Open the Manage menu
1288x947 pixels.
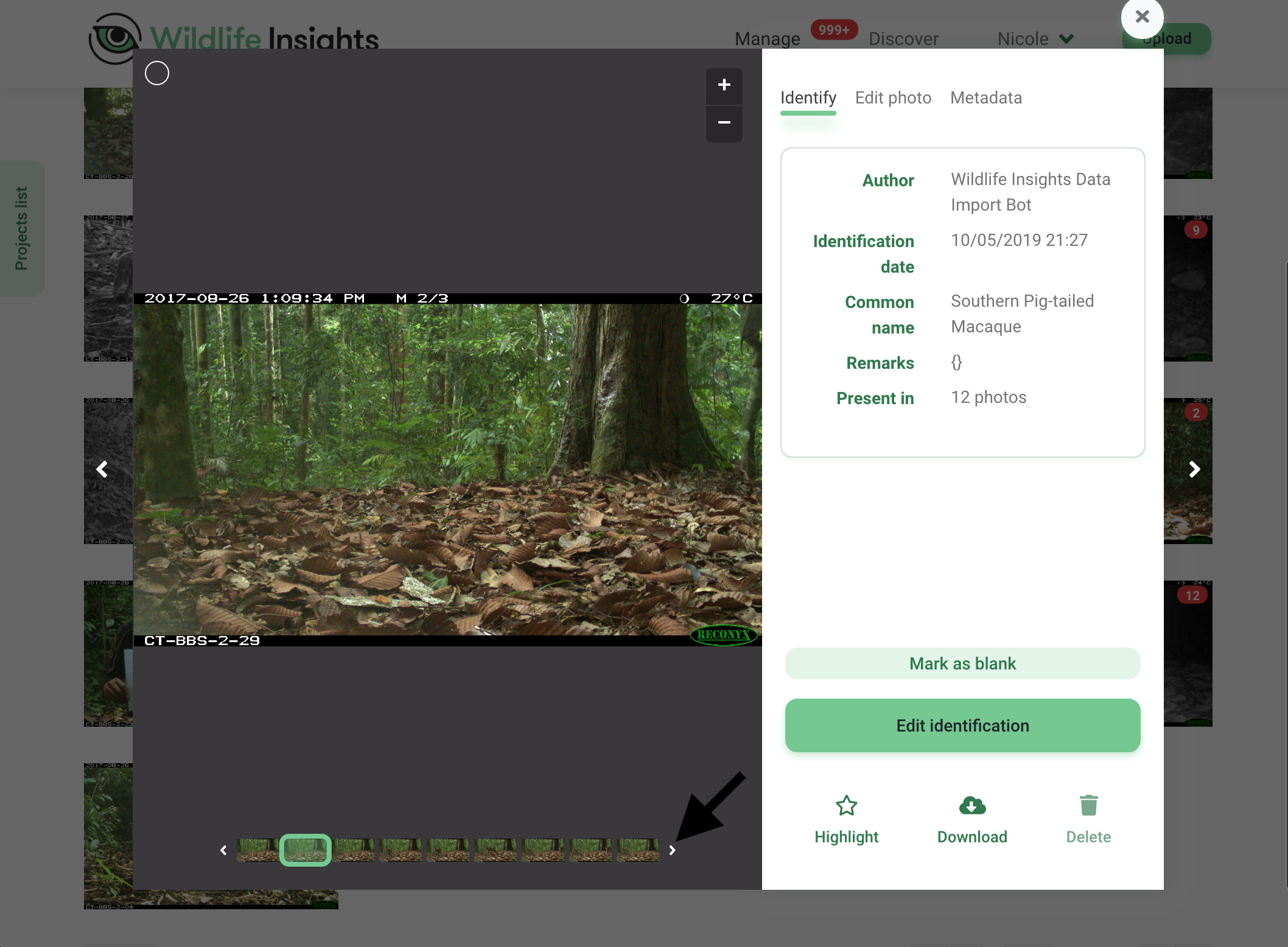point(767,39)
